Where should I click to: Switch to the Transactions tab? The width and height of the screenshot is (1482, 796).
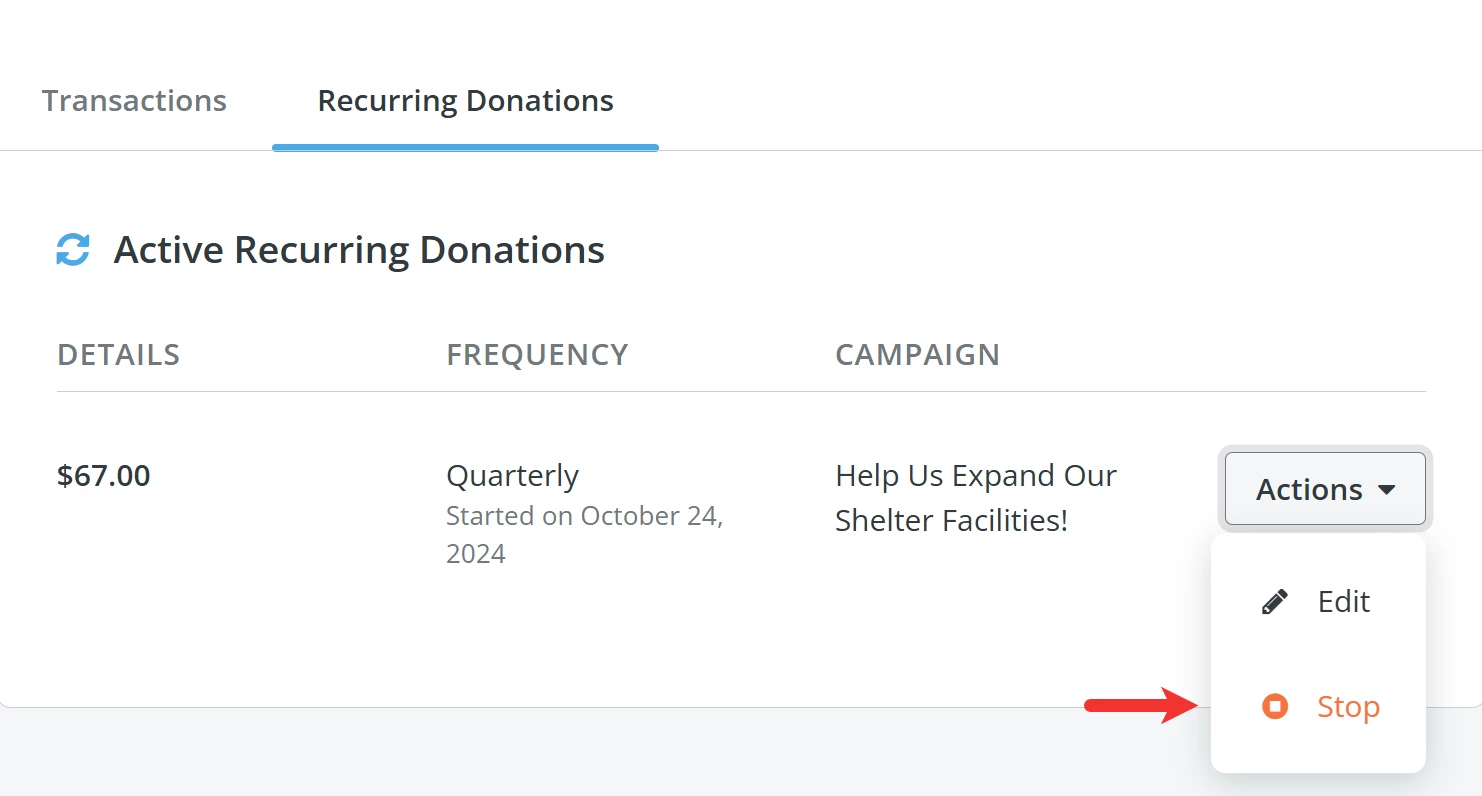[x=133, y=100]
